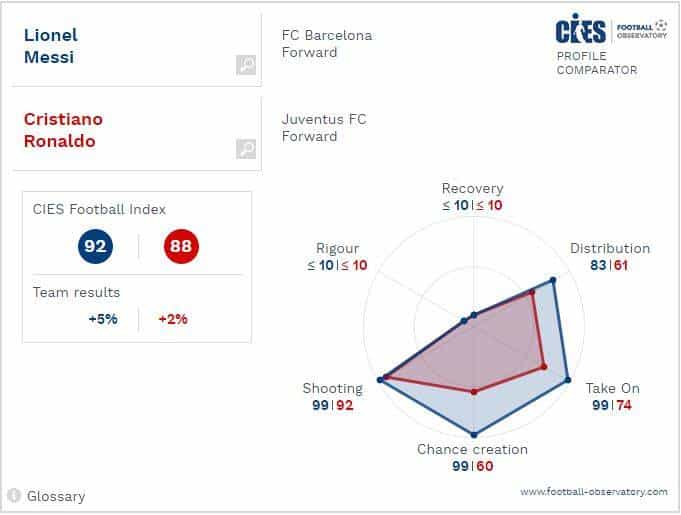
Task: Click the Chance creation axis label
Action: click(x=472, y=450)
